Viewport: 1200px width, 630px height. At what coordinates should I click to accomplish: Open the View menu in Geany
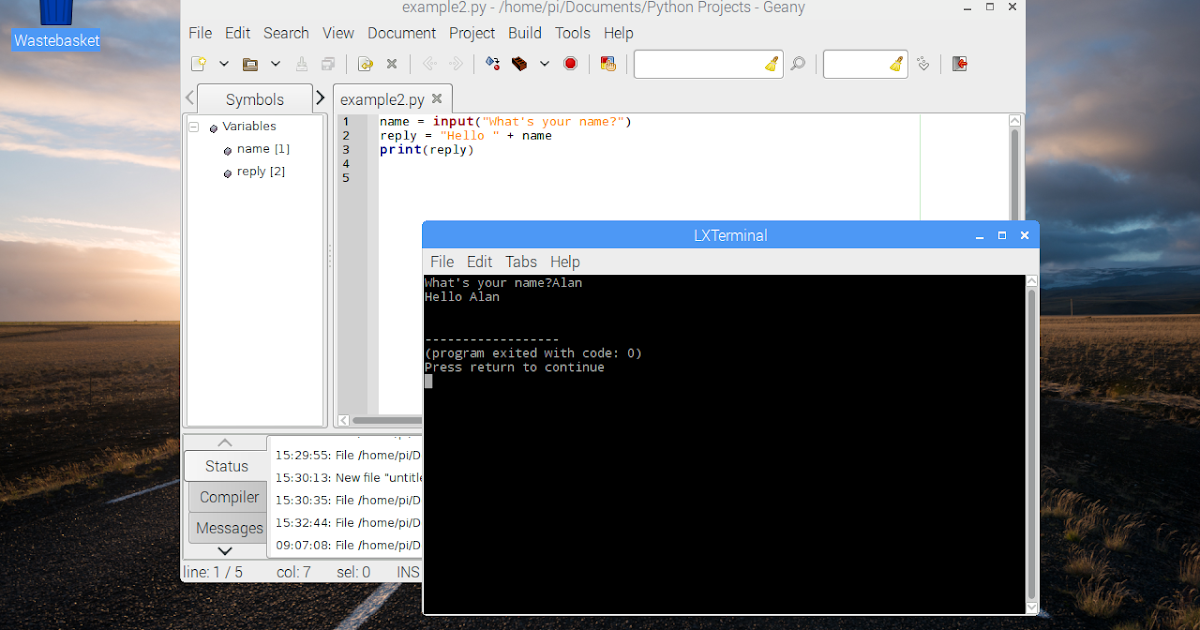(338, 33)
